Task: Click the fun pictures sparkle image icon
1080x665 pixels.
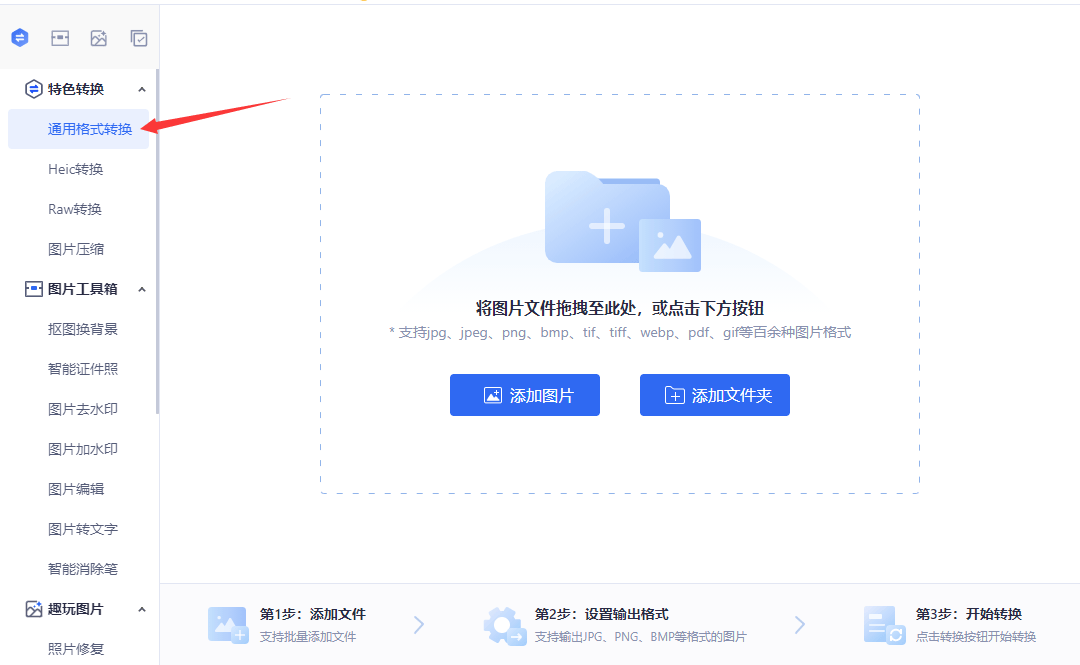Action: 98,37
